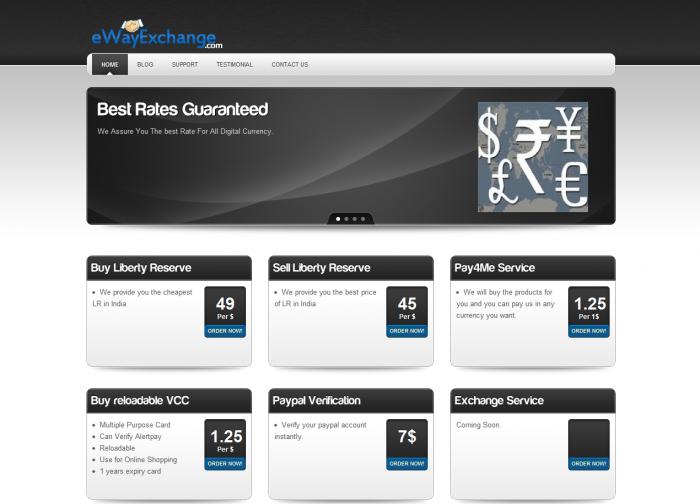Click '1 years expiry card' bullet
The width and height of the screenshot is (700, 504).
(130, 471)
